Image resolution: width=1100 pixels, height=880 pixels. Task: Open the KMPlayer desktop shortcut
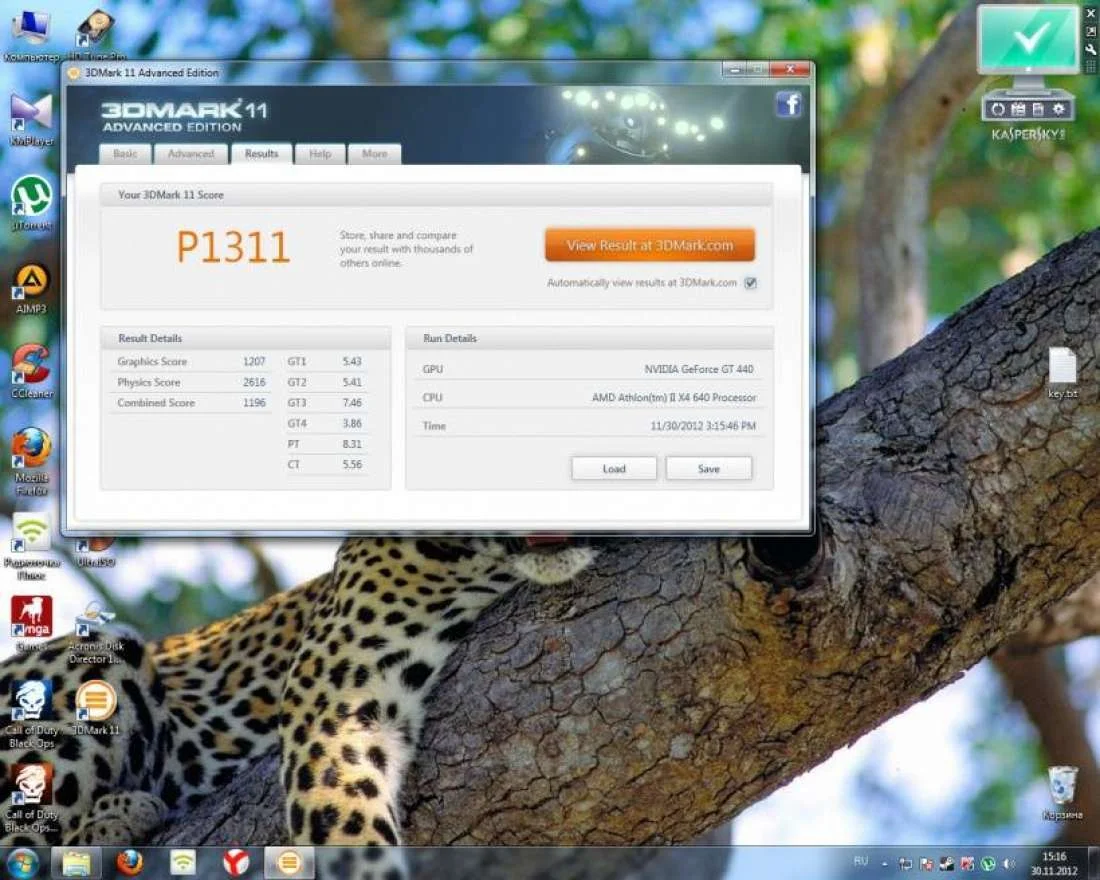pyautogui.click(x=32, y=119)
